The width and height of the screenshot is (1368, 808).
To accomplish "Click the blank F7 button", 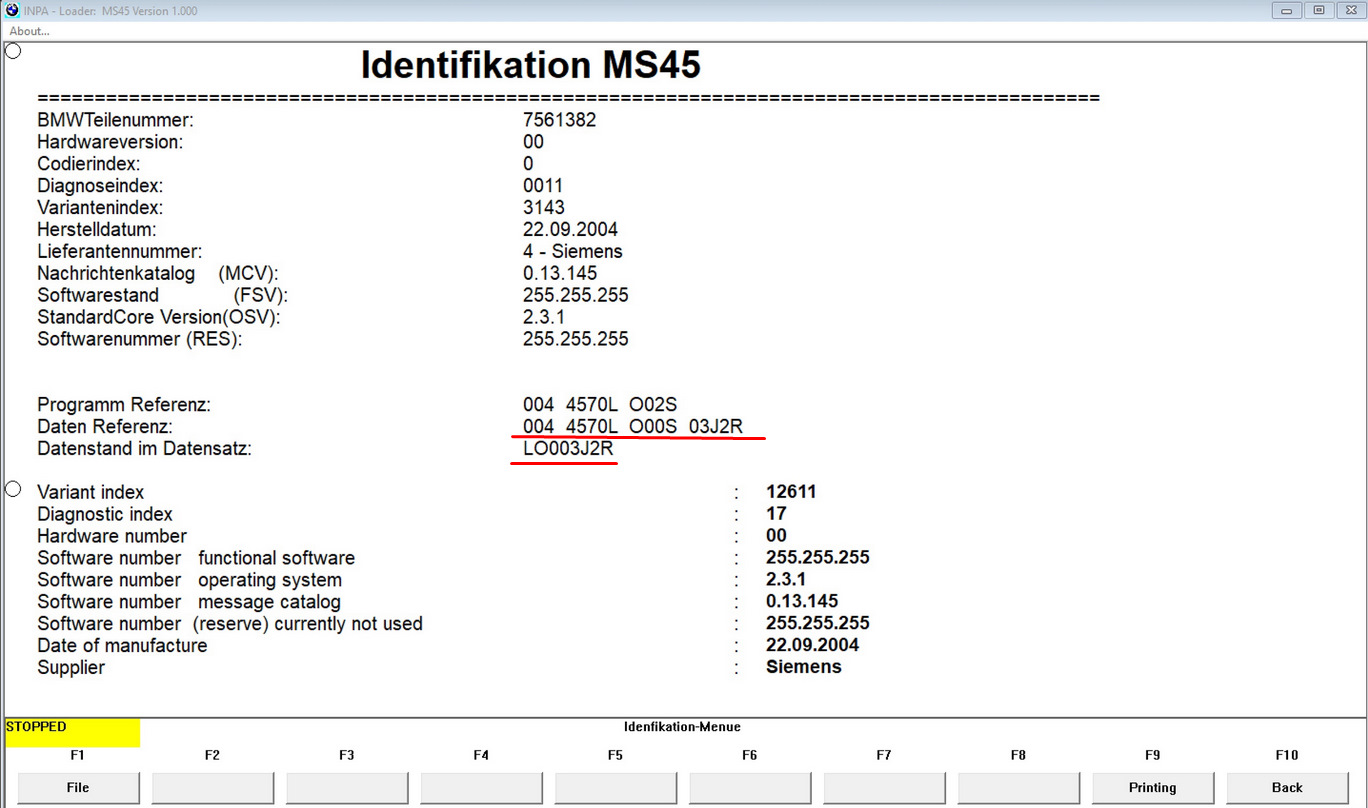I will pos(884,788).
